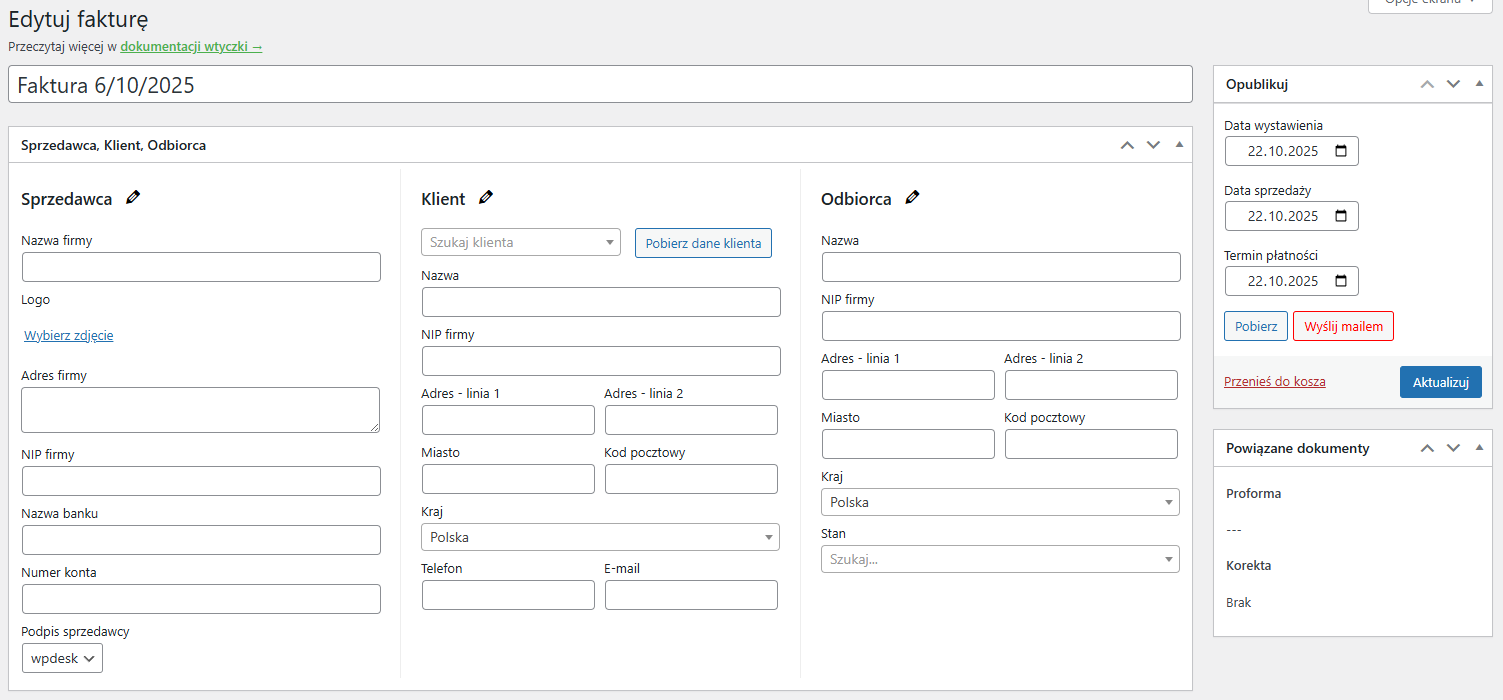Move Powiązane dokumenty panel down with arrow
1503x700 pixels.
1453,448
